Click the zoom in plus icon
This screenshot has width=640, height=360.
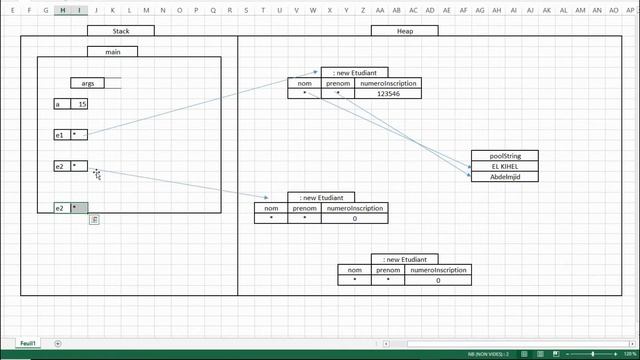coord(616,354)
